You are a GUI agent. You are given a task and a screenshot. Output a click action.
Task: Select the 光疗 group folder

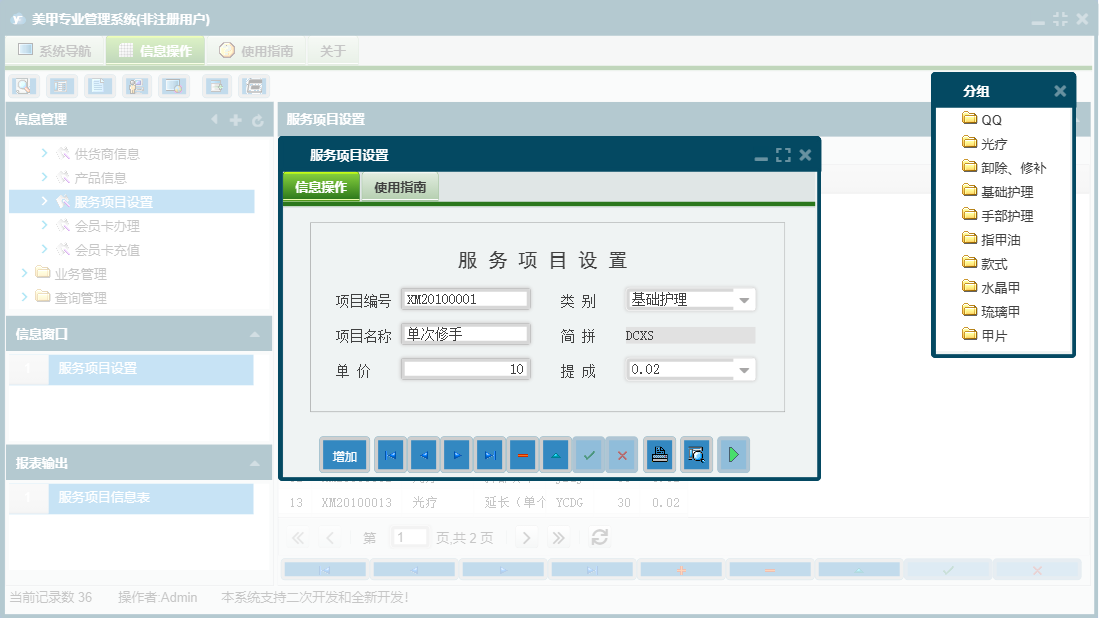pyautogui.click(x=991, y=142)
